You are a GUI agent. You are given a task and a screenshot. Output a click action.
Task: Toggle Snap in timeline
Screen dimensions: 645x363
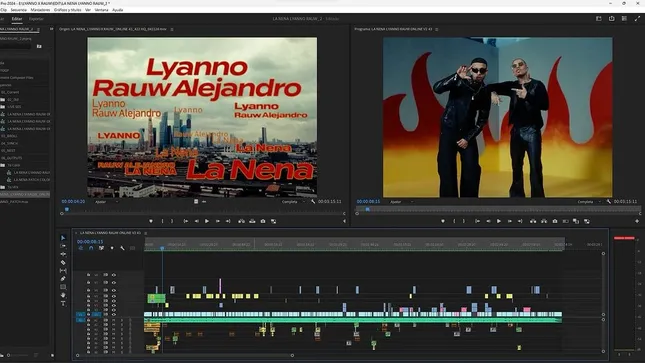pyautogui.click(x=91, y=248)
